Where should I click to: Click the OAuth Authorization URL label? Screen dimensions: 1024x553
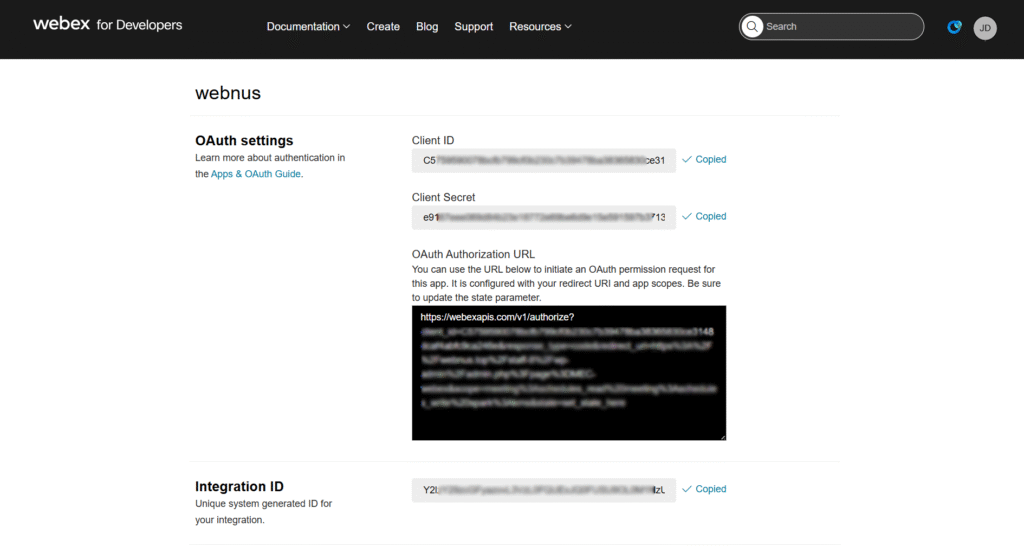[473, 254]
